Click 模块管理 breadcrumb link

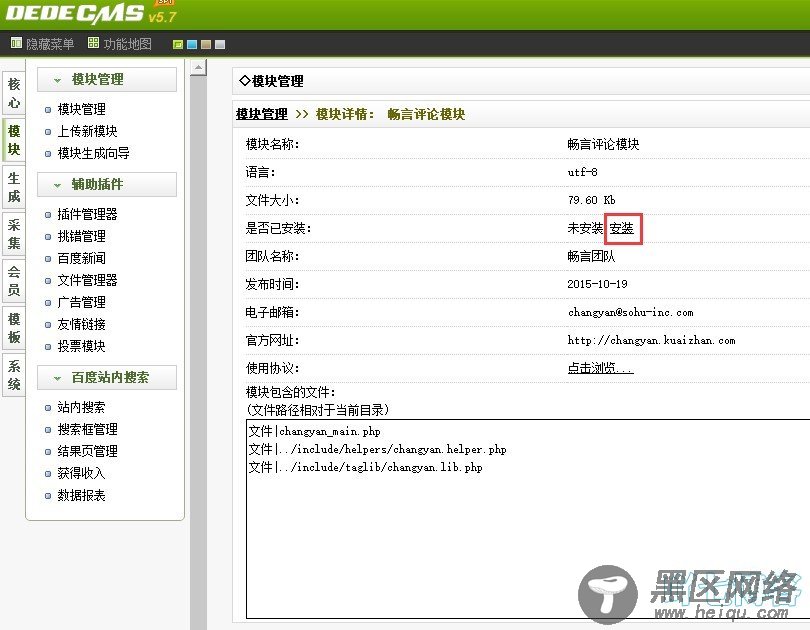coord(262,114)
